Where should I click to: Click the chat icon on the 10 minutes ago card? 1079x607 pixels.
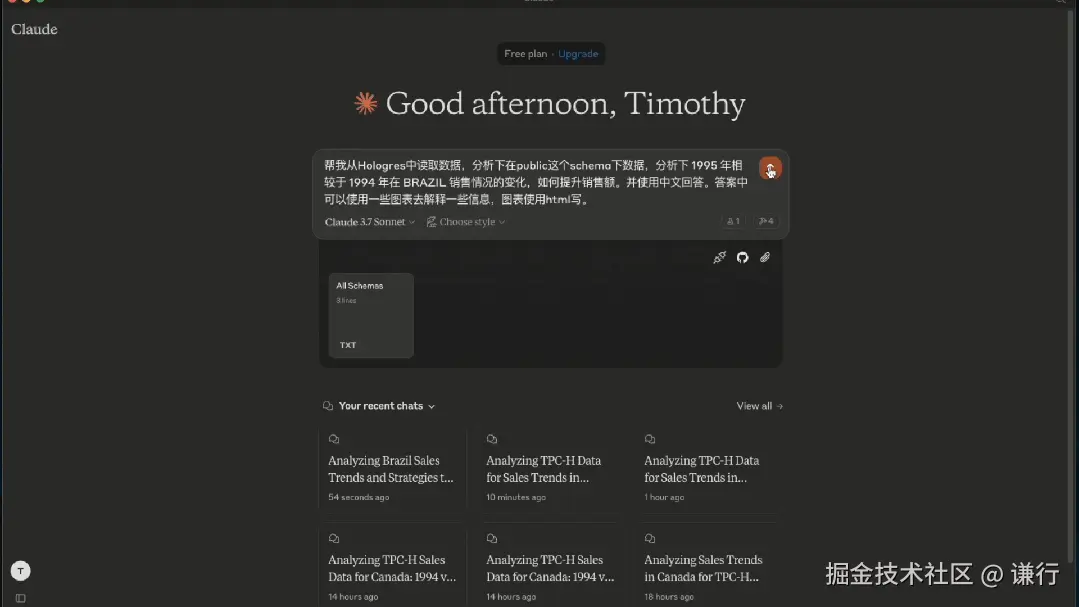[x=491, y=439]
